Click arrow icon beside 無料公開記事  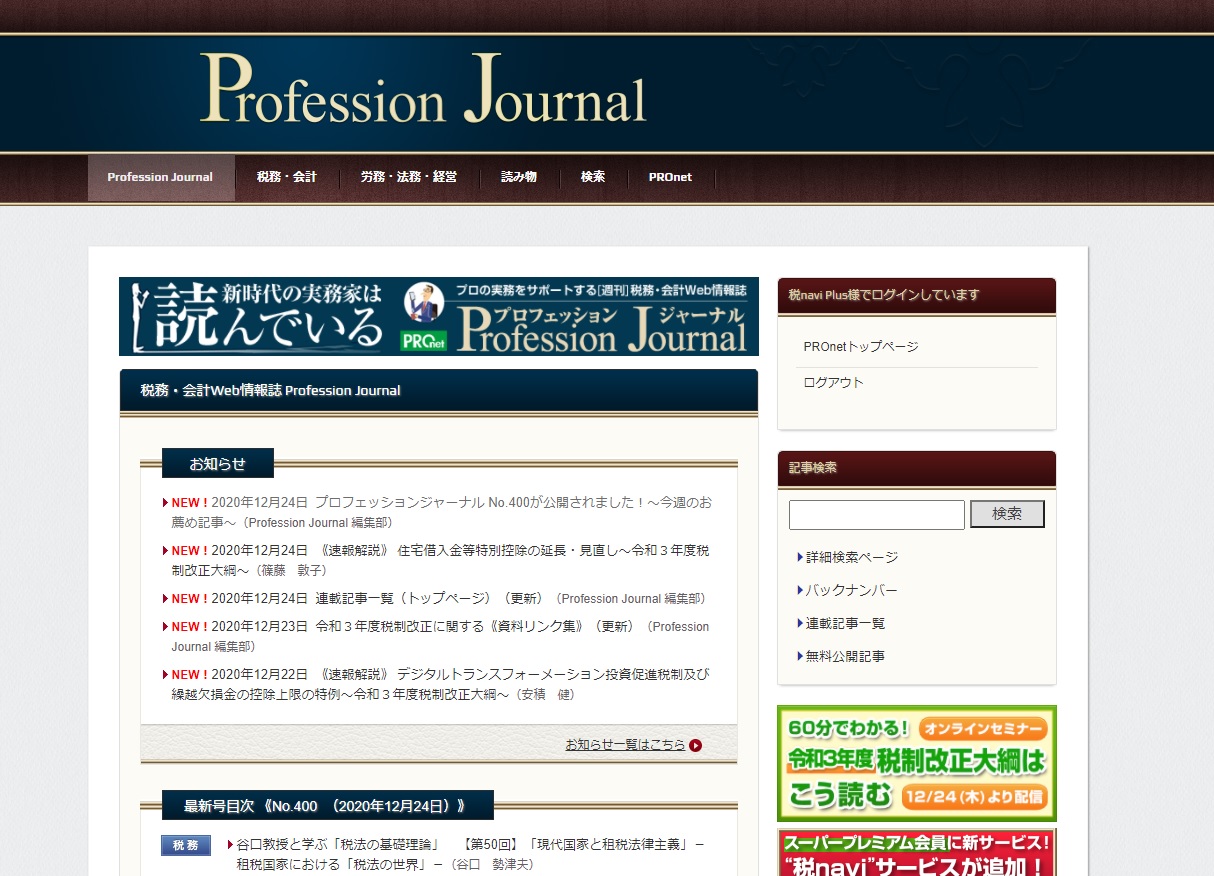(x=800, y=656)
